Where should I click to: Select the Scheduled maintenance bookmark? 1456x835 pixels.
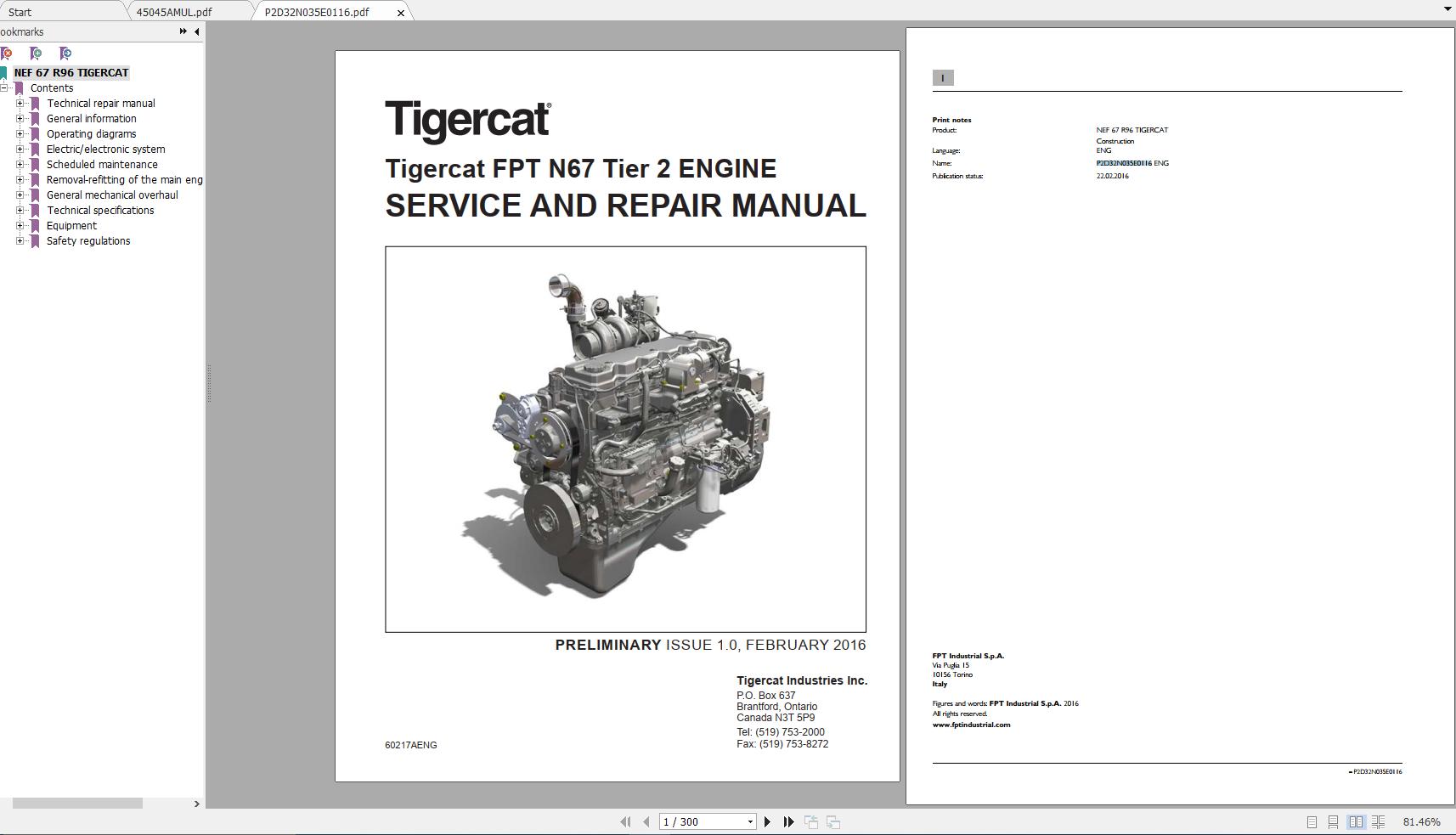102,164
